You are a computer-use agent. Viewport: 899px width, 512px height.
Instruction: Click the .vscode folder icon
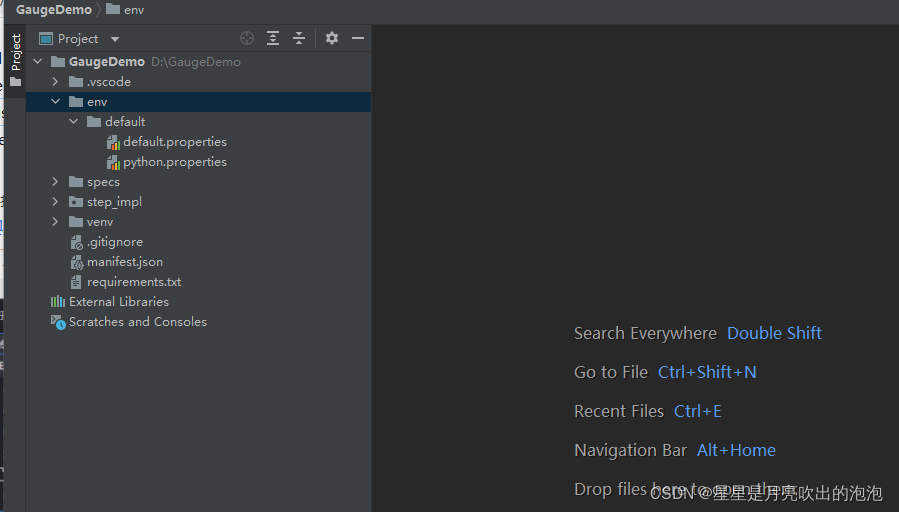click(76, 81)
